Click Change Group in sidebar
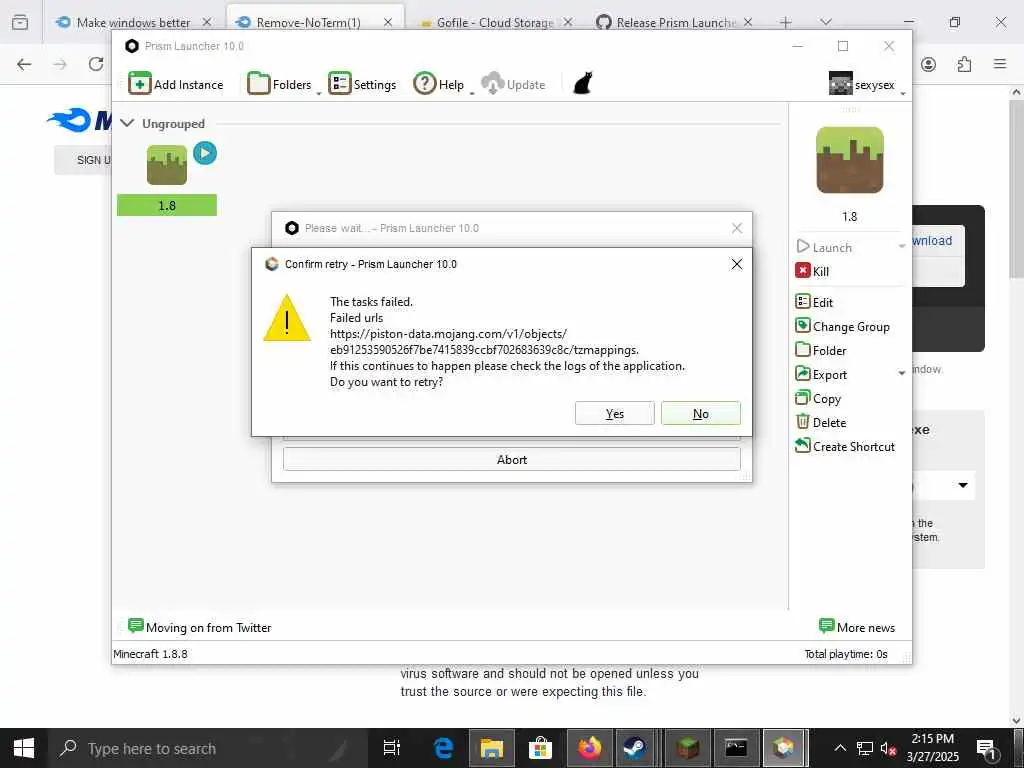Screen dimensions: 1024x768 point(842,327)
